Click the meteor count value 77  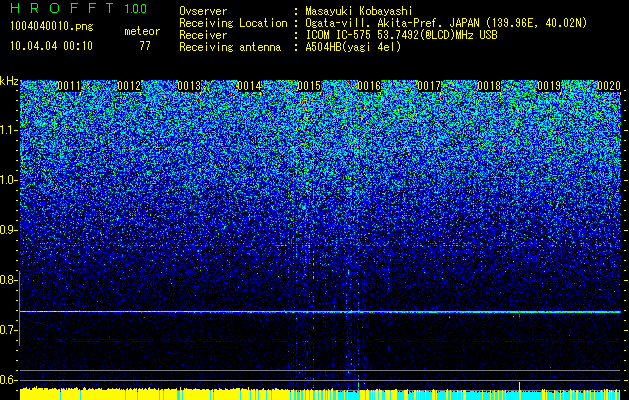coord(145,46)
